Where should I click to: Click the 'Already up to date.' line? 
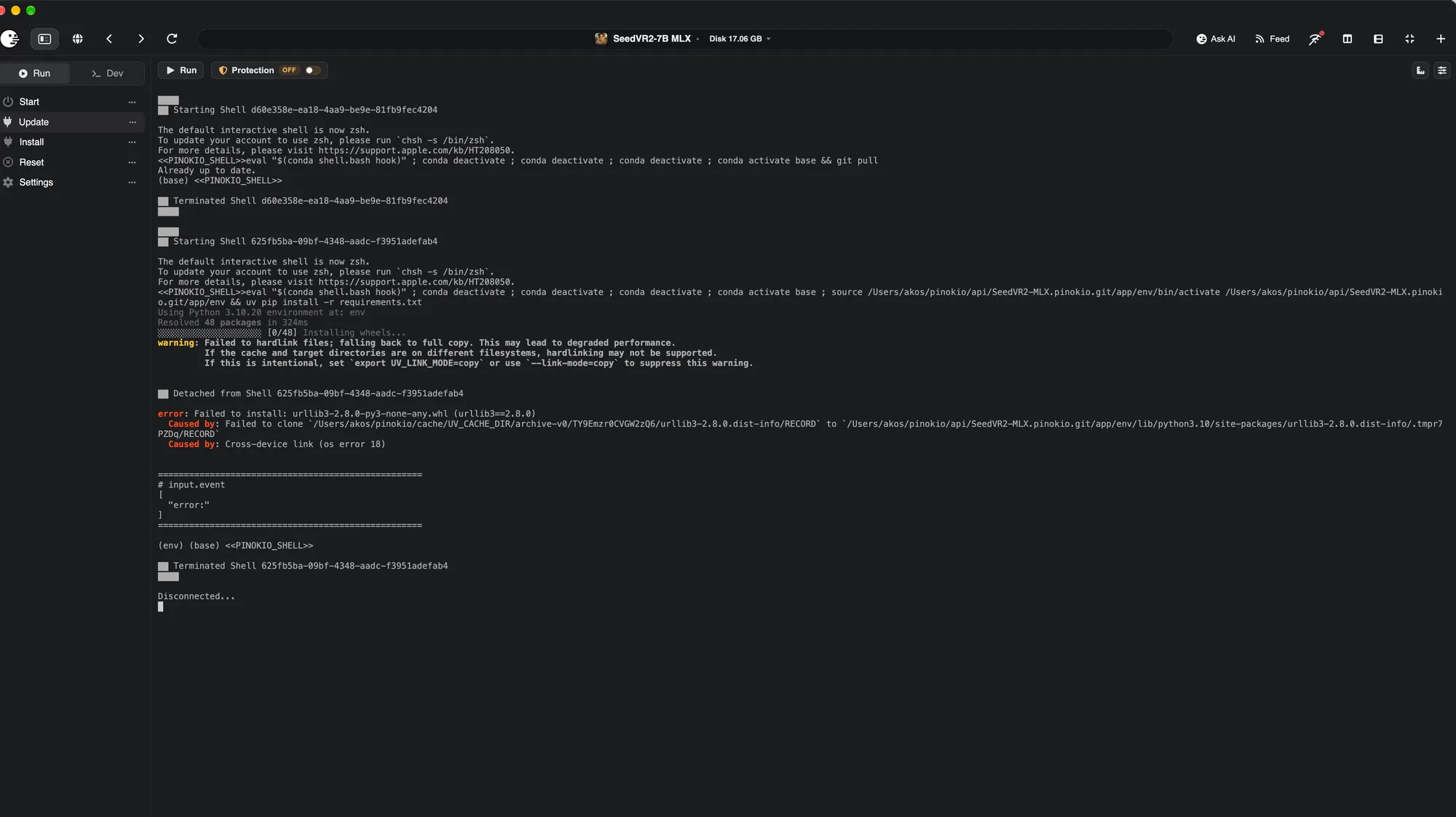(x=207, y=170)
